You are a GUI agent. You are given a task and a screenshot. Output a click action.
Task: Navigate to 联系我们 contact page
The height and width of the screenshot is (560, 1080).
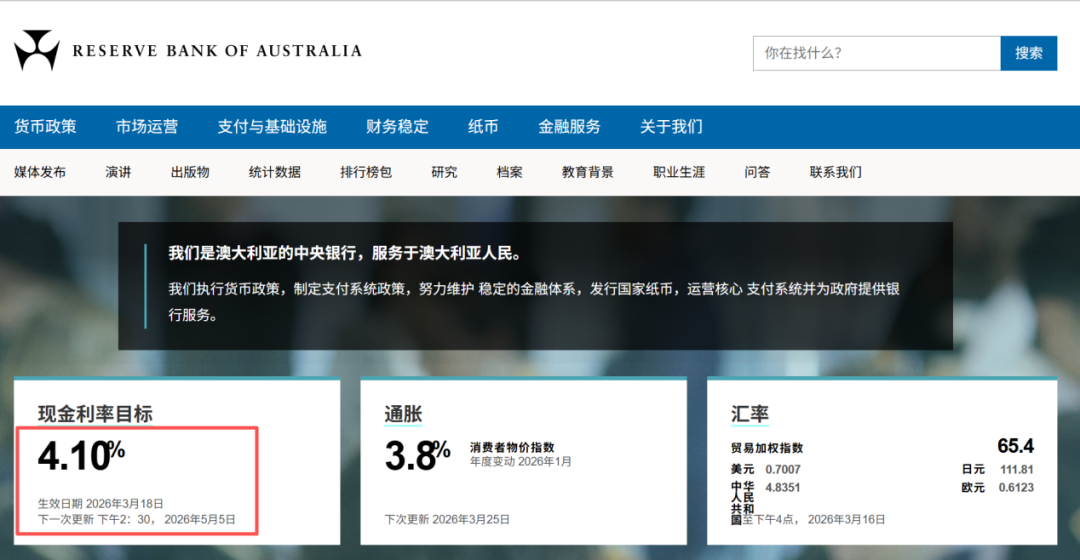click(835, 172)
